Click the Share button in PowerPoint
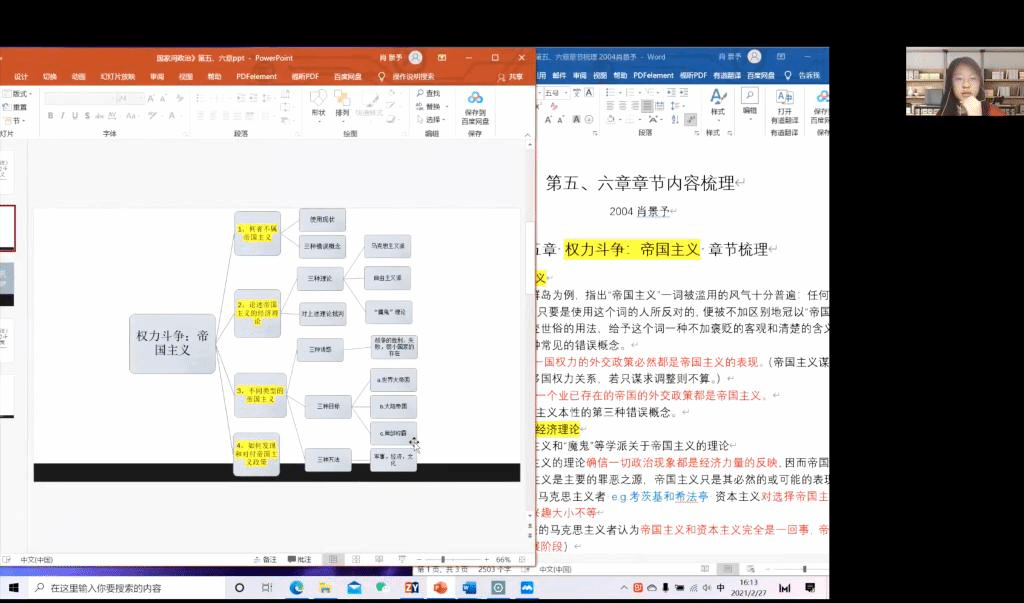 pyautogui.click(x=510, y=76)
